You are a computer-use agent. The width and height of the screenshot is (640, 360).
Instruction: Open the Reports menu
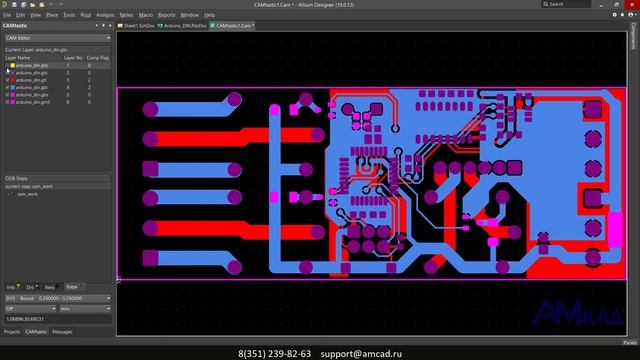167,15
